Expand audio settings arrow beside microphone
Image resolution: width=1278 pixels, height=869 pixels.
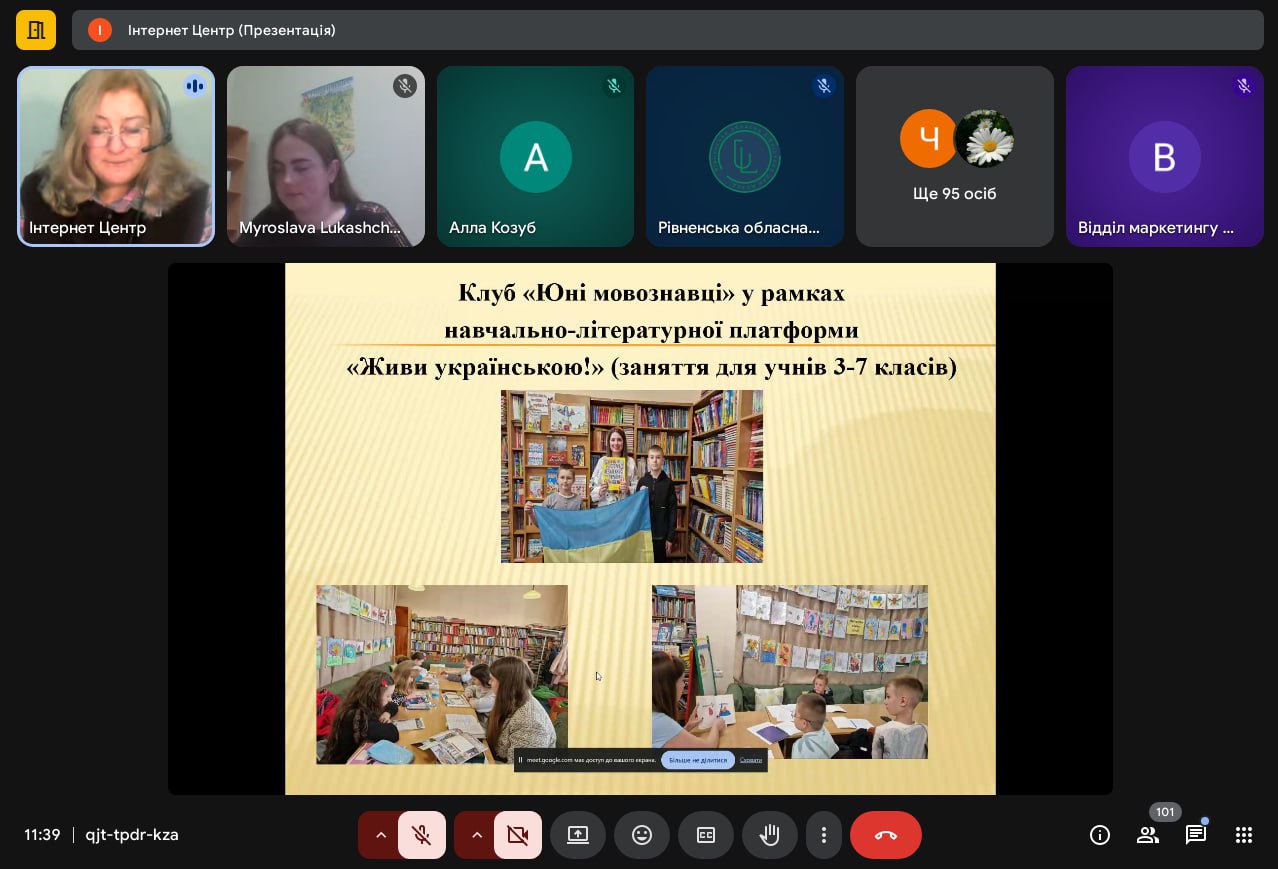(x=380, y=835)
